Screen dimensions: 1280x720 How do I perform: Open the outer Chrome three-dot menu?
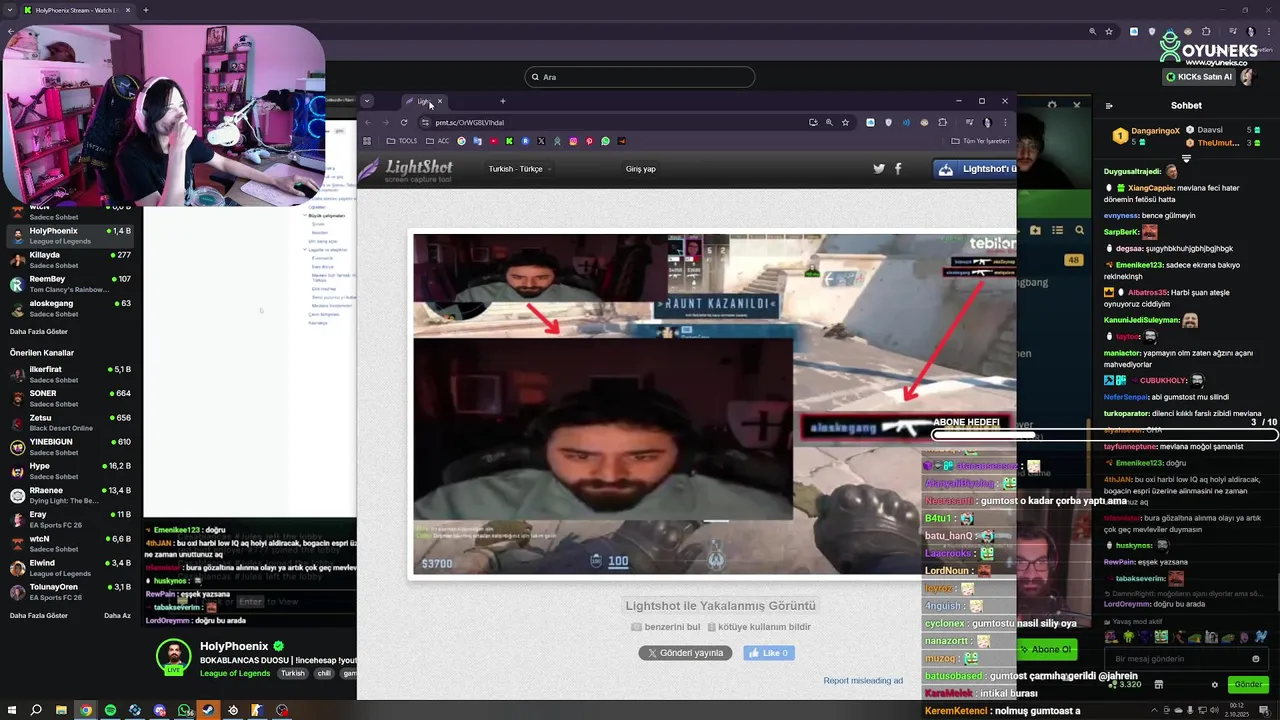point(1267,31)
